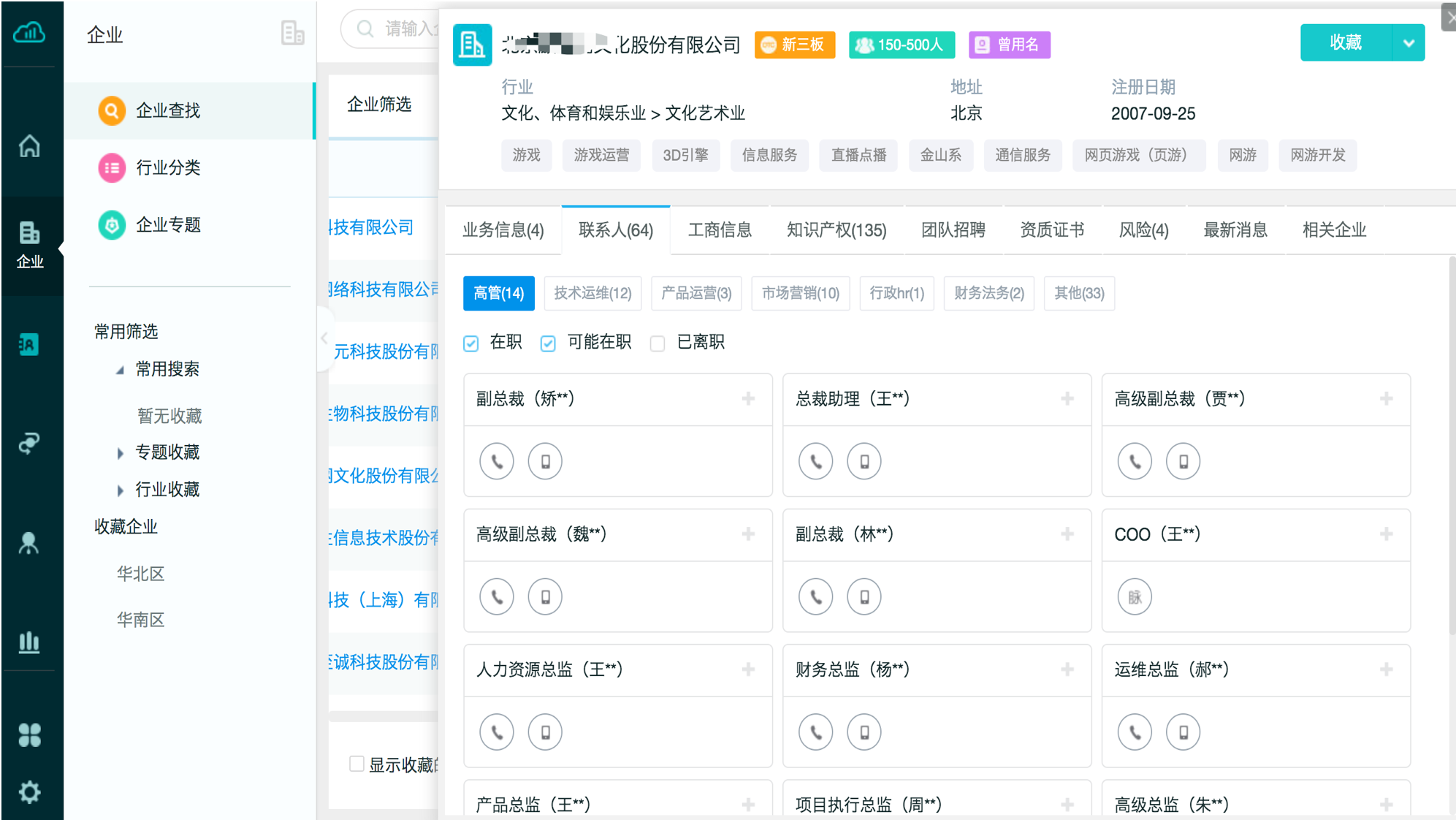Image resolution: width=1456 pixels, height=820 pixels.
Task: Open the 团队招聘 tab
Action: [953, 230]
